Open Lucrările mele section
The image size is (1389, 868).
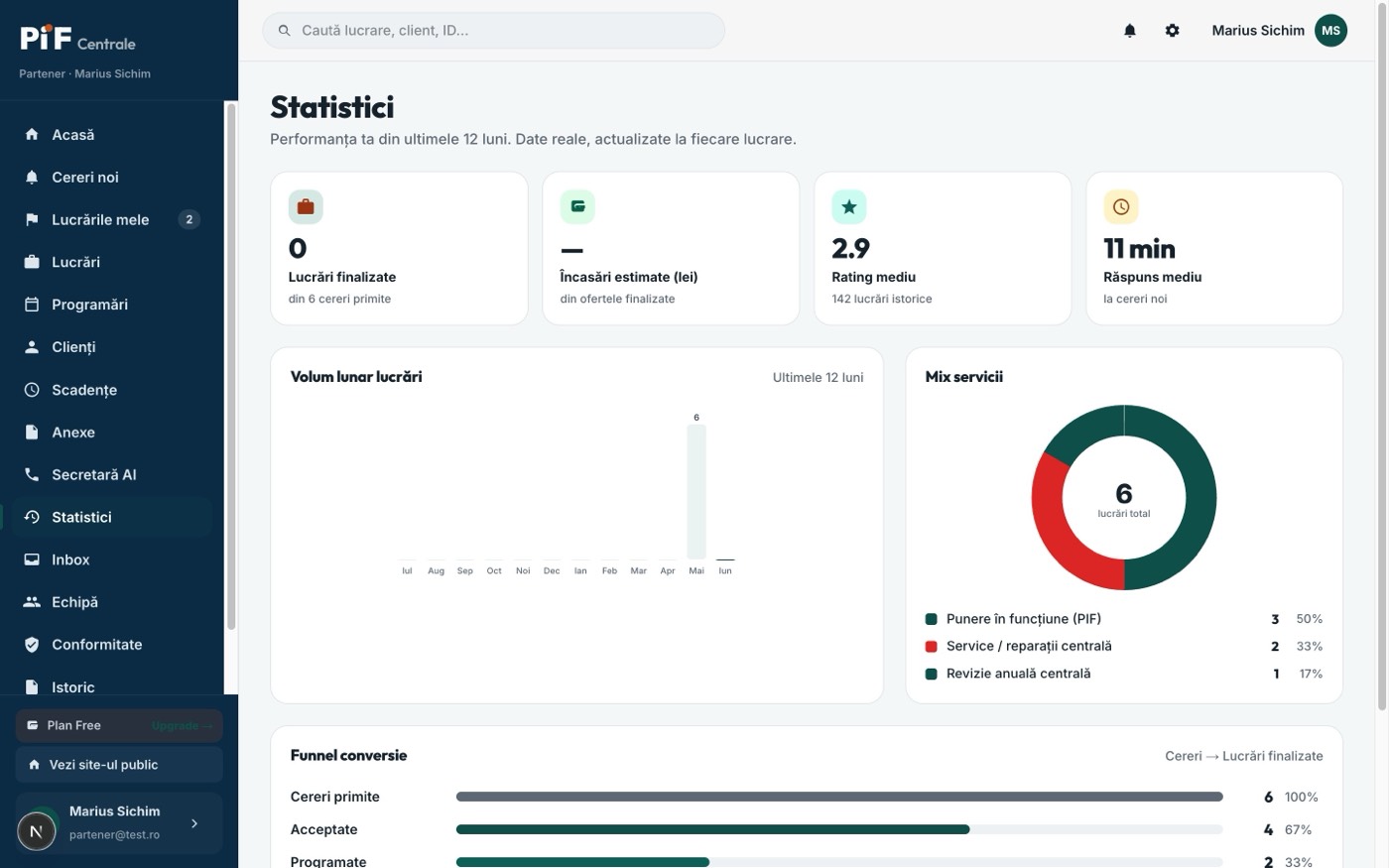pos(112,219)
